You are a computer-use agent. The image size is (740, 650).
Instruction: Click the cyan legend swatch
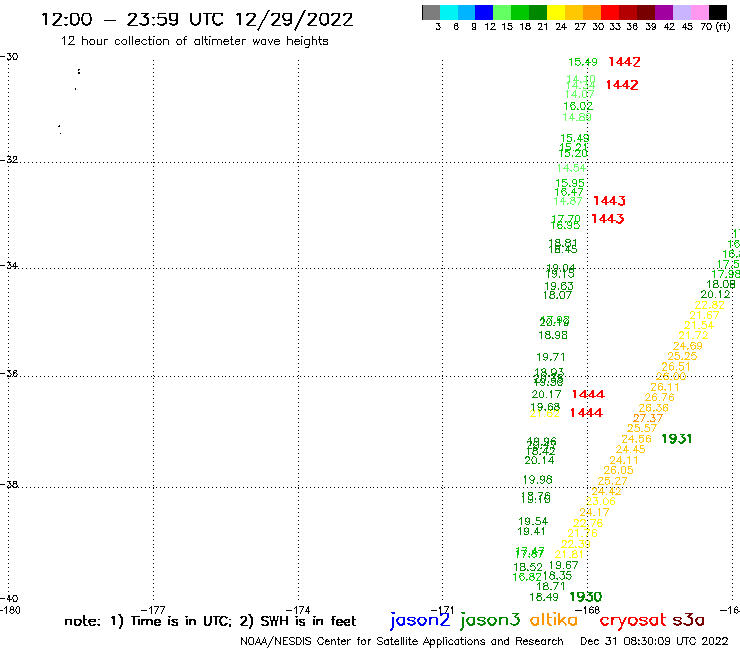click(449, 12)
